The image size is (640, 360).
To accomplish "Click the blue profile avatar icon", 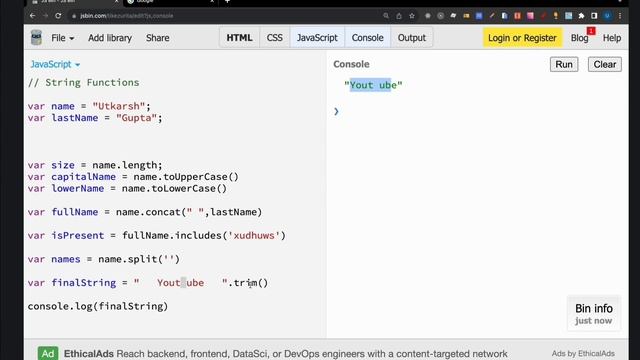I will (x=607, y=16).
